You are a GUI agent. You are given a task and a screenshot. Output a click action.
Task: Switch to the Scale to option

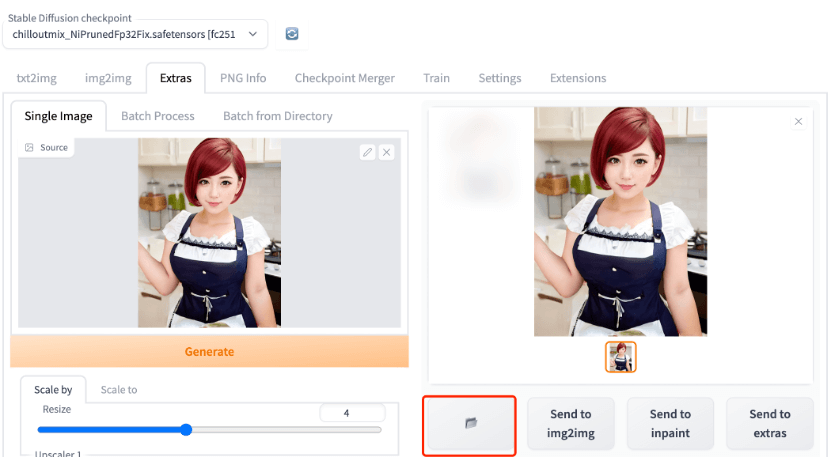(119, 390)
